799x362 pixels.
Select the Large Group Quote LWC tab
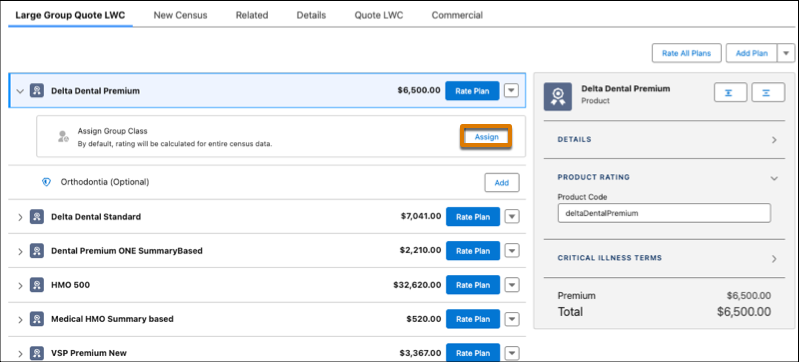coord(70,15)
